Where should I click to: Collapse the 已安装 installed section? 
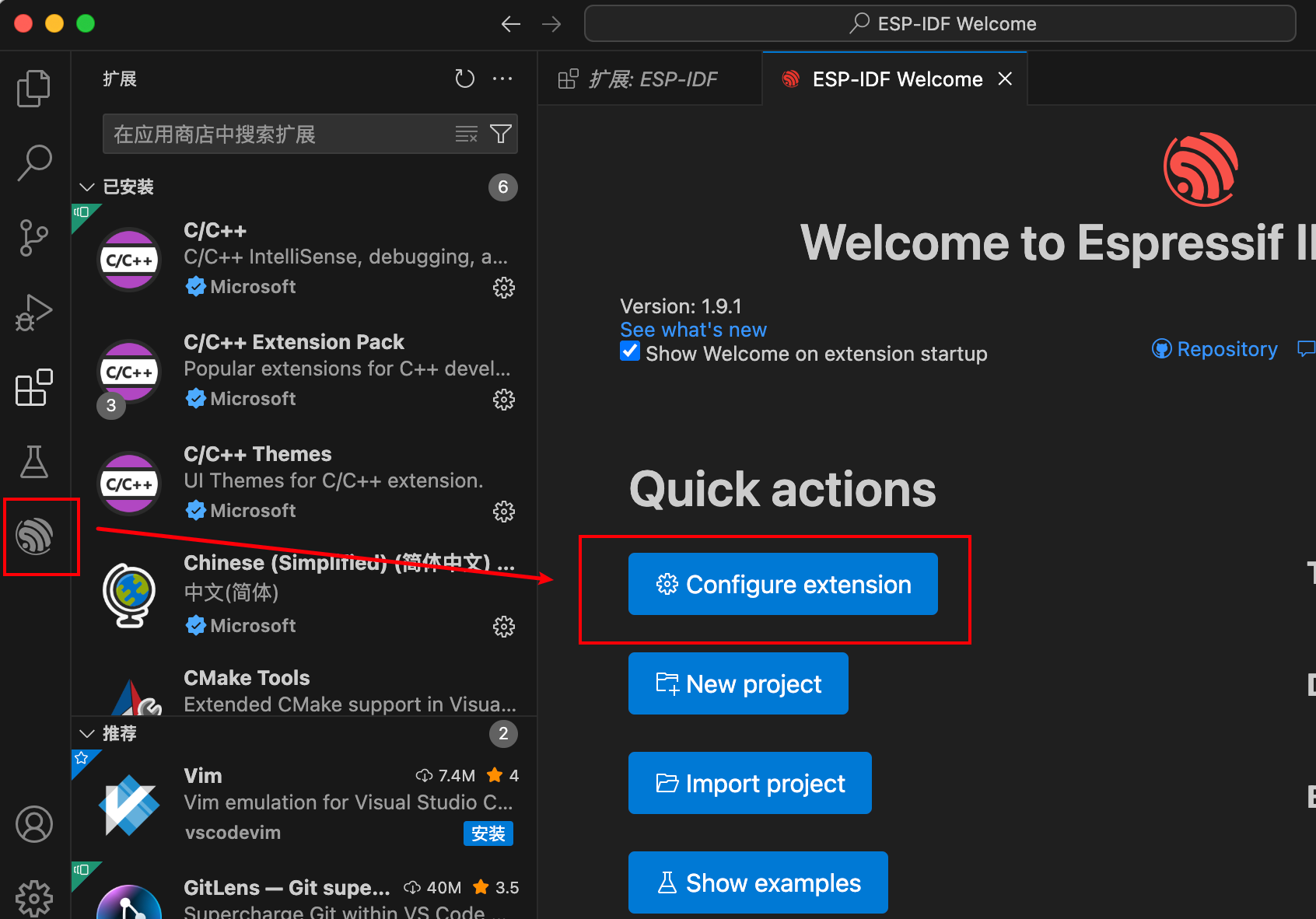click(87, 187)
